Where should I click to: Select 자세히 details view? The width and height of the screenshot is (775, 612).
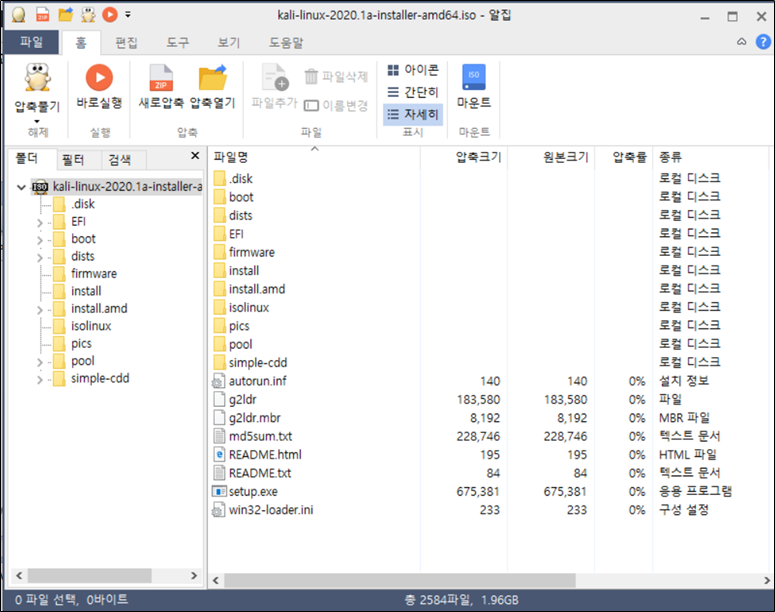pyautogui.click(x=413, y=114)
